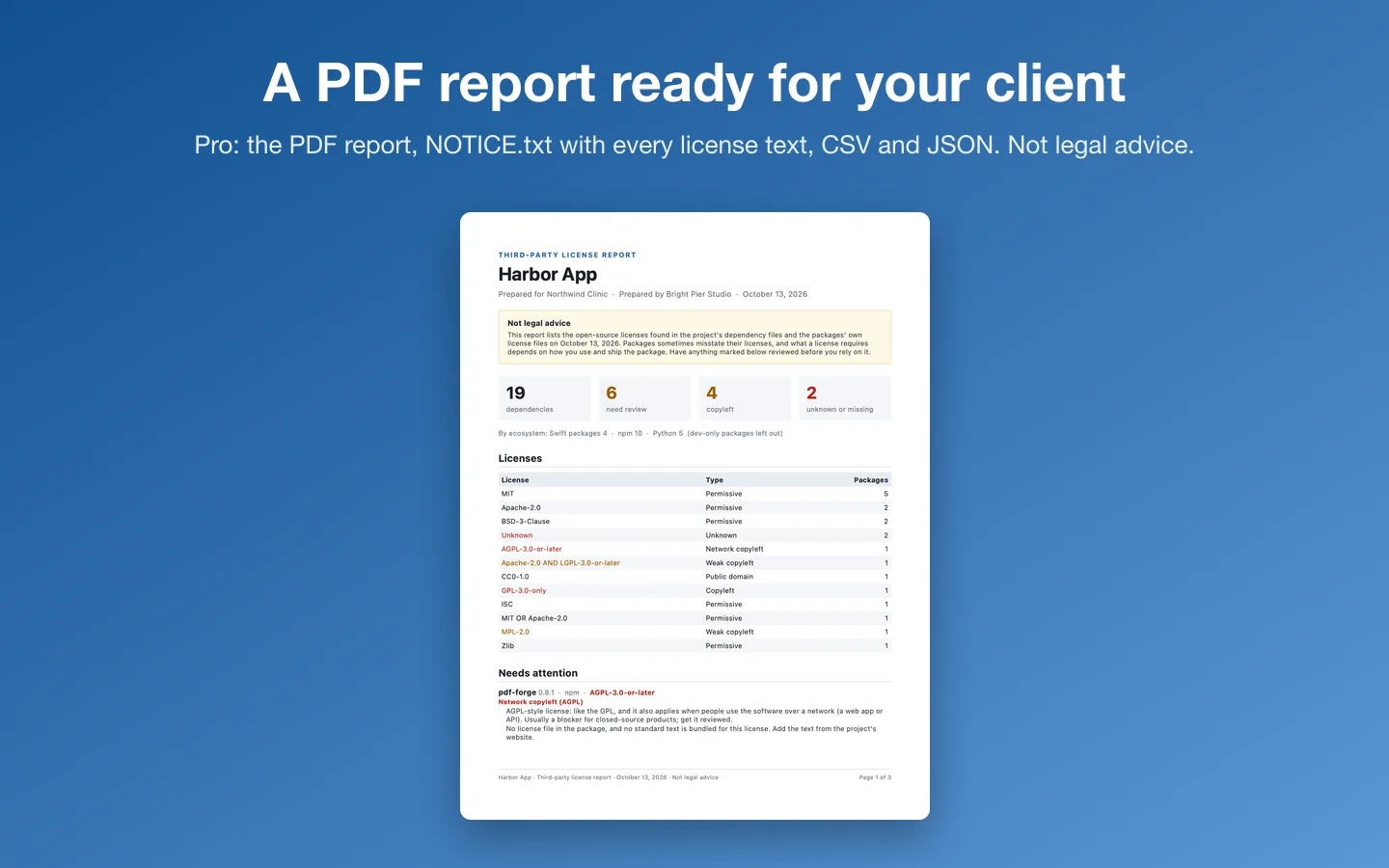
Task: Select the "MIT" license name in the first table row
Action: coord(507,494)
